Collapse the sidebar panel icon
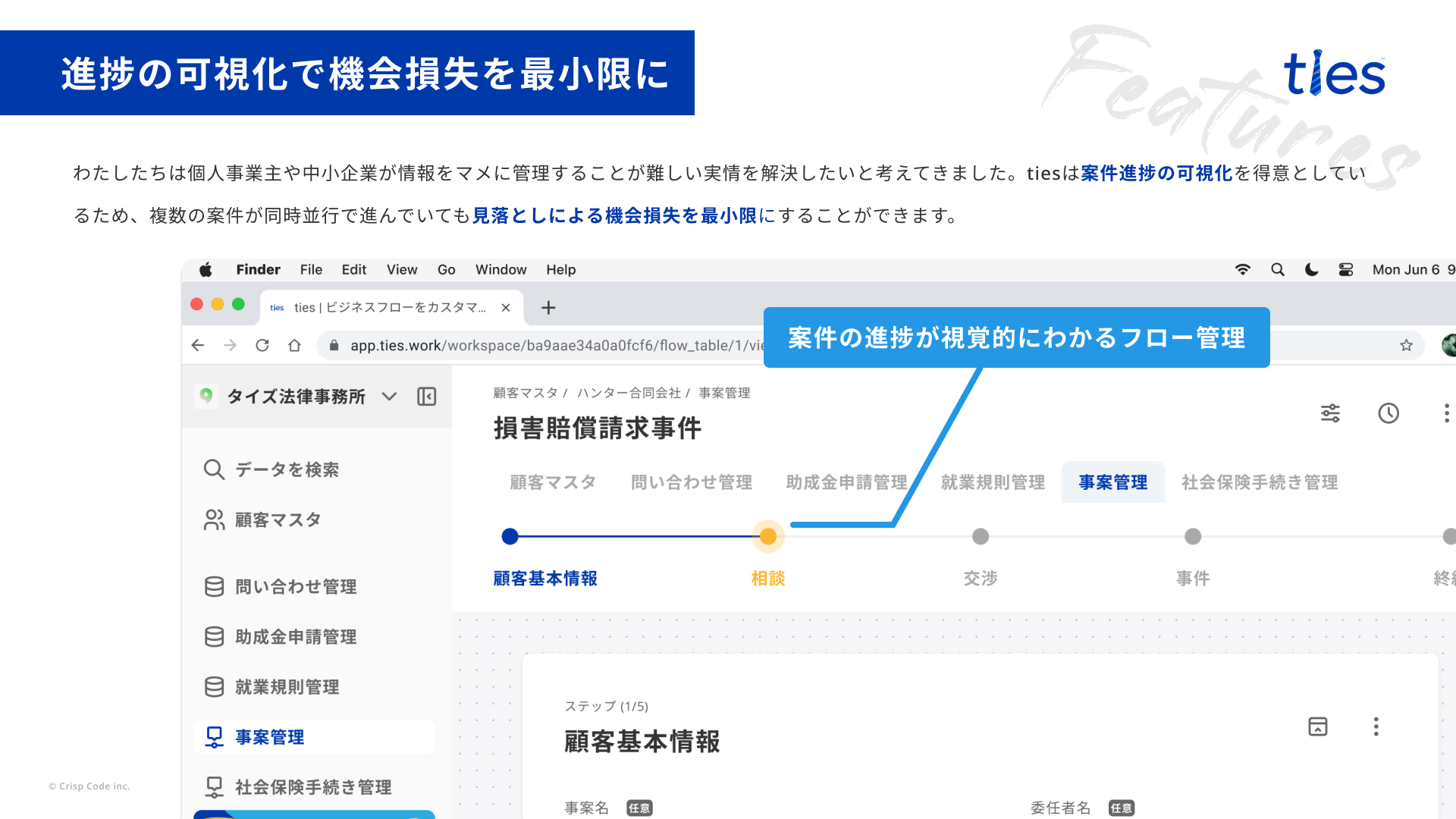This screenshot has height=819, width=1456. point(427,397)
